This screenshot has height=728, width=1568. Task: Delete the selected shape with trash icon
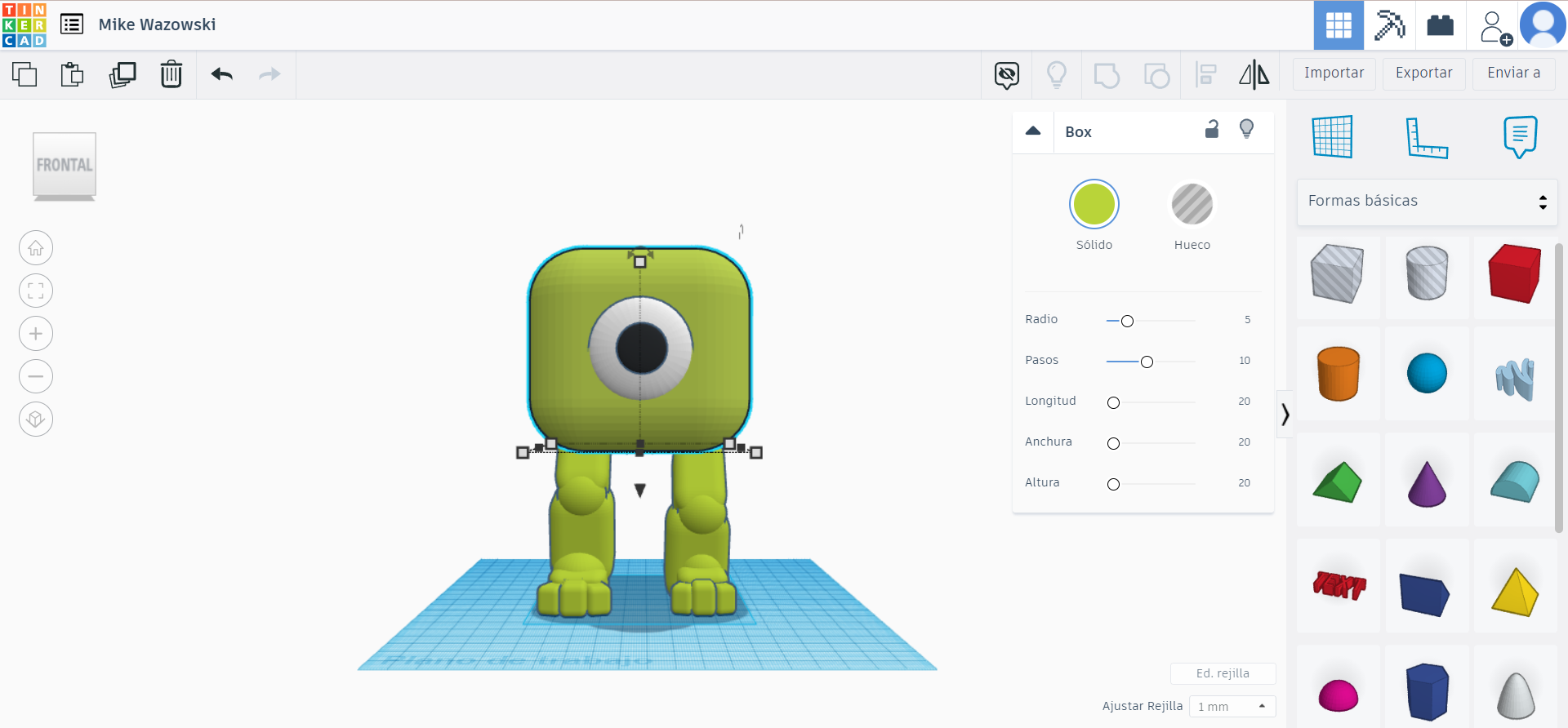coord(171,74)
